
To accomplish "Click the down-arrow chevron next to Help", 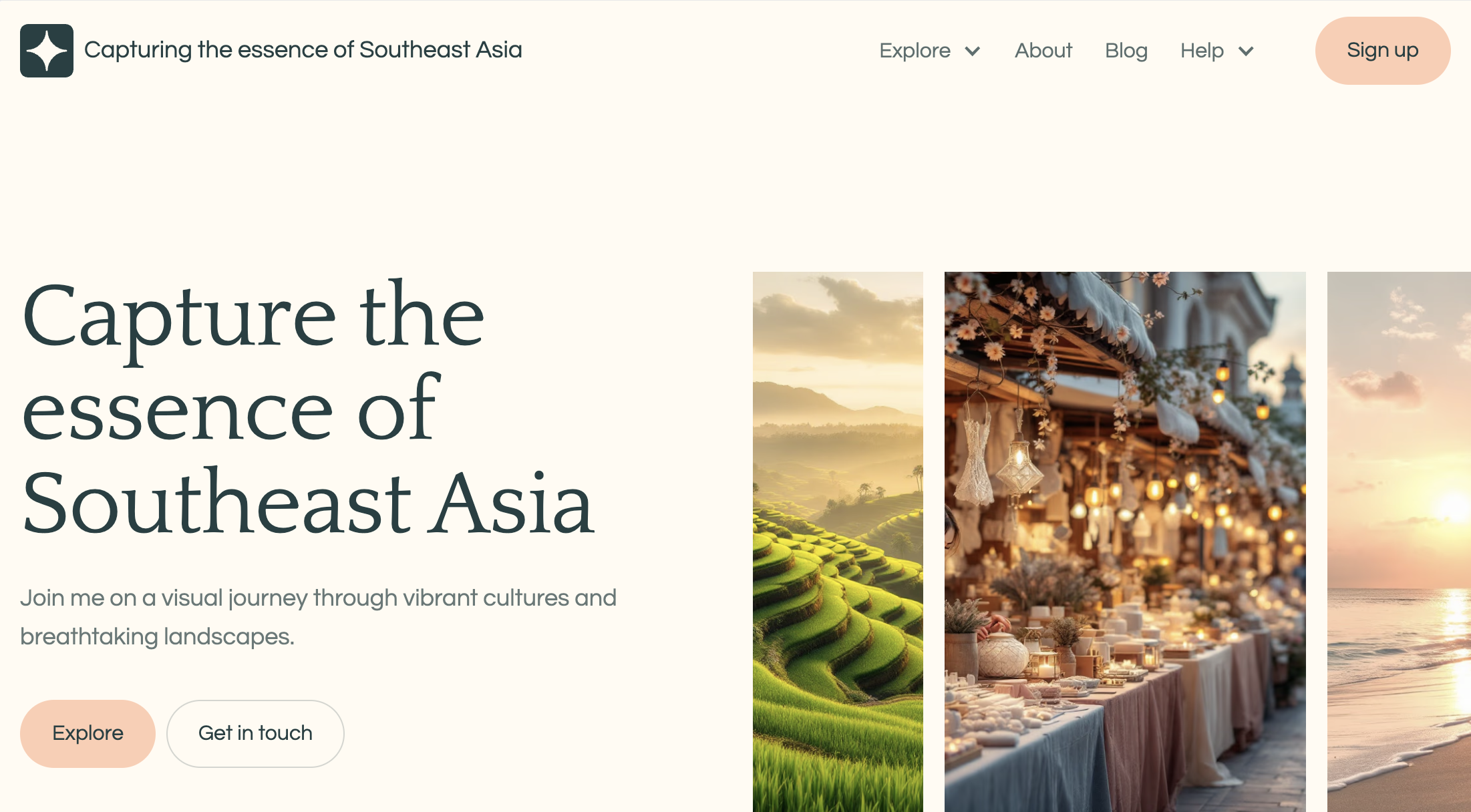I will (x=1247, y=51).
